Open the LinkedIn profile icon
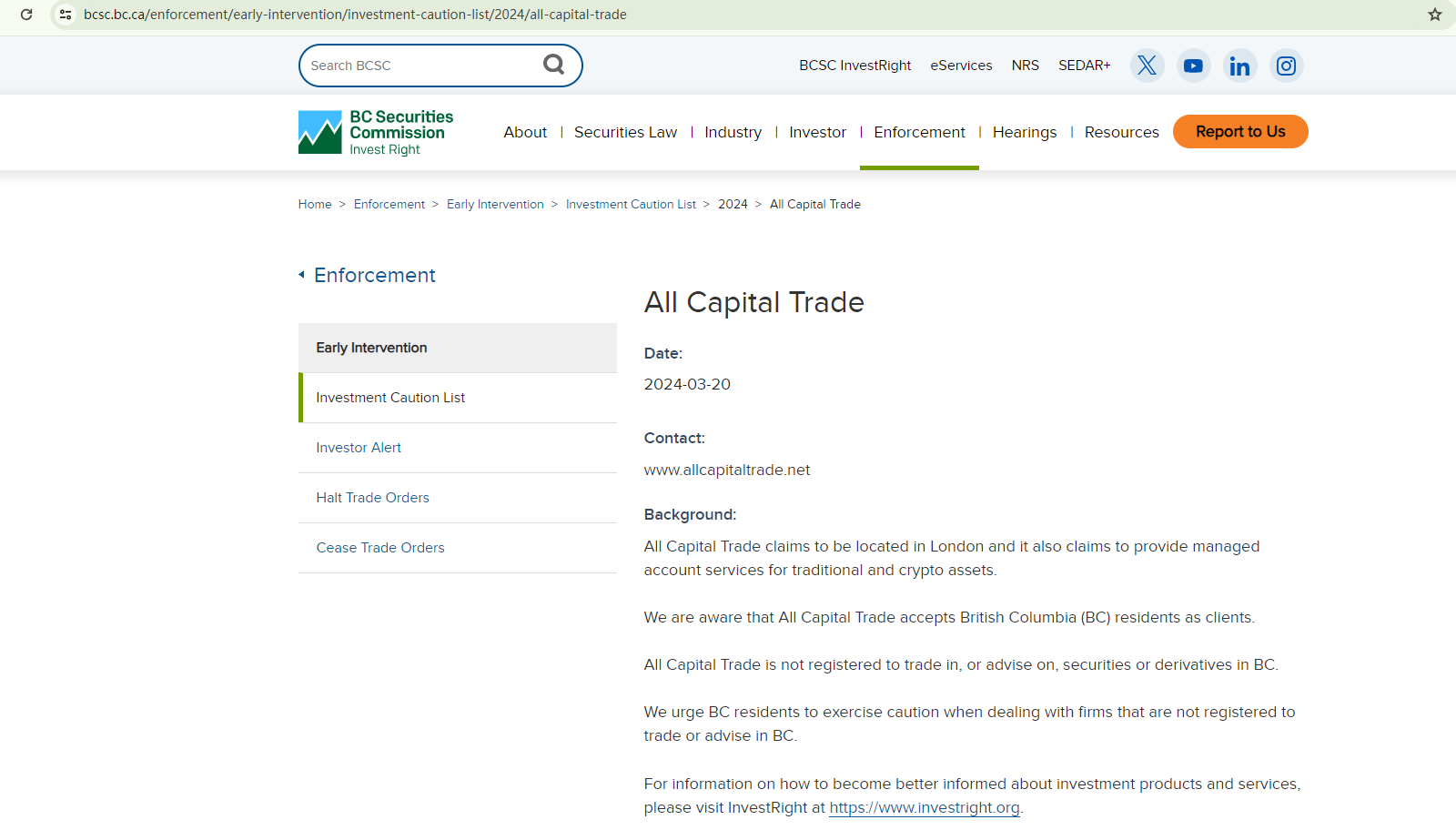 (1239, 66)
